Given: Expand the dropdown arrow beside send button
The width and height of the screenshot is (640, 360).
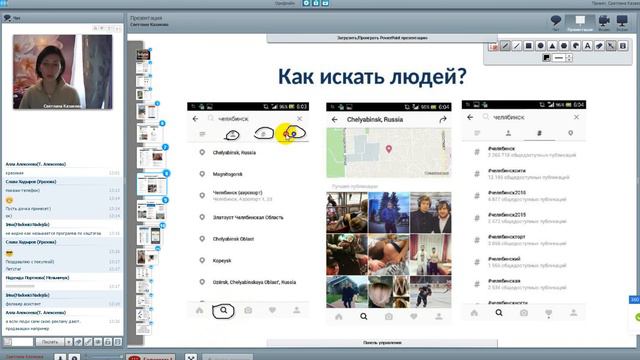Looking at the screenshot, I should 69,342.
